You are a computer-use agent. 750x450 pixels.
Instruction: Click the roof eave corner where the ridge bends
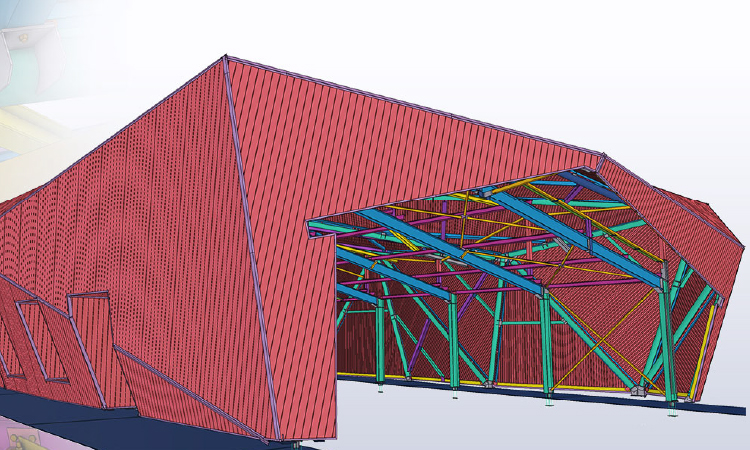coord(600,157)
